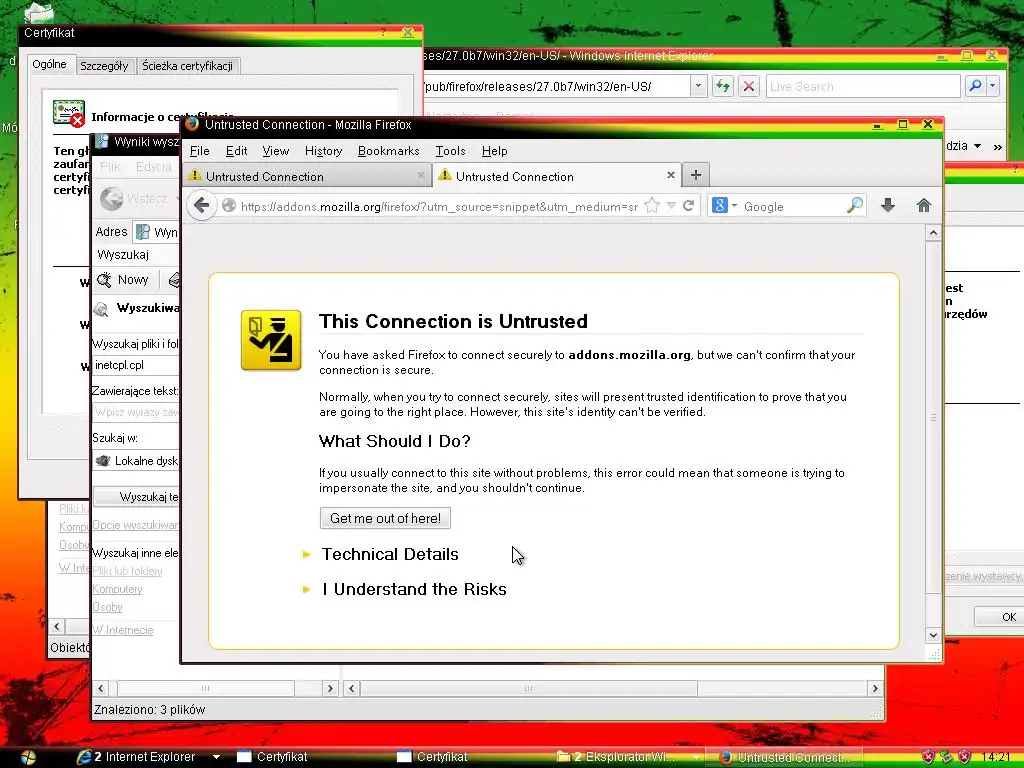Switch to first Untrusted Connection tab

[x=306, y=176]
